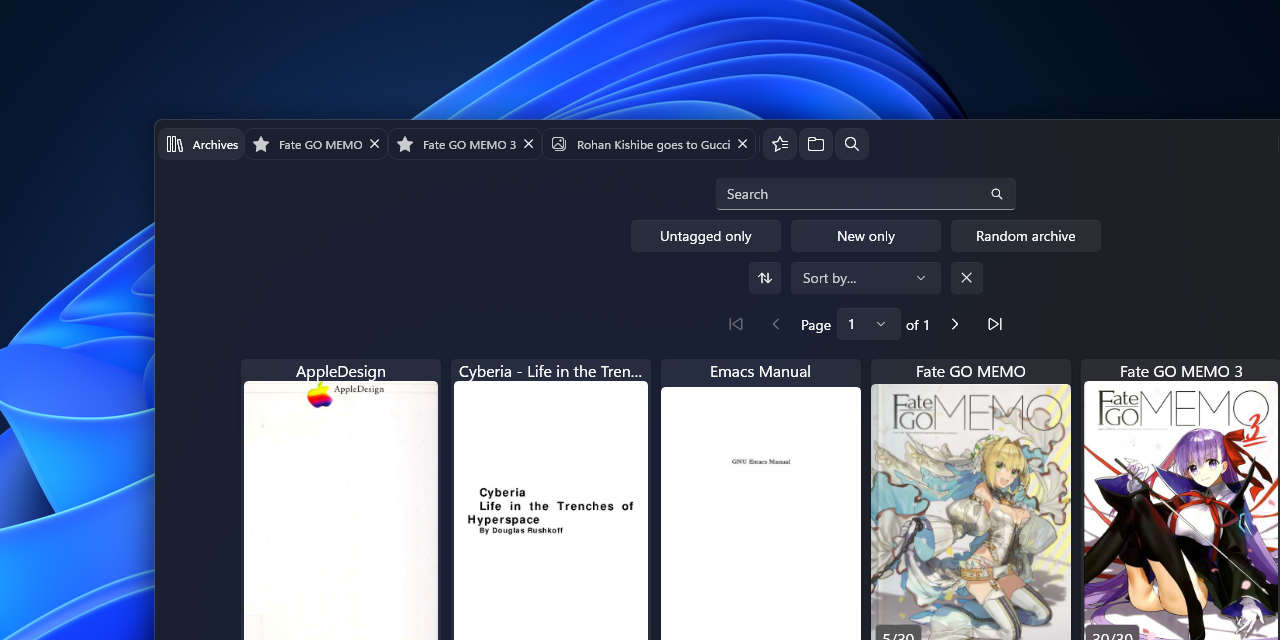This screenshot has height=640, width=1280.
Task: Click the Fate GO MEMO 3 card title
Action: [1181, 371]
